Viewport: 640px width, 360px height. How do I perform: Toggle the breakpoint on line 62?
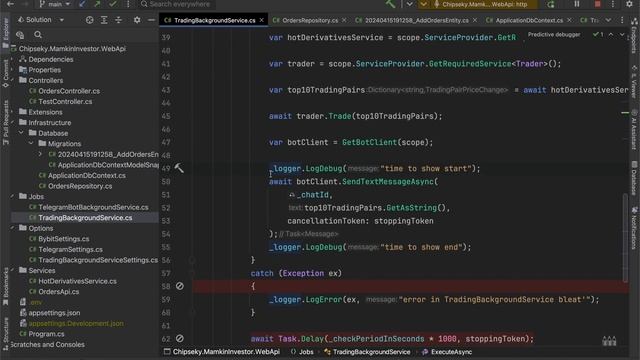(x=180, y=338)
